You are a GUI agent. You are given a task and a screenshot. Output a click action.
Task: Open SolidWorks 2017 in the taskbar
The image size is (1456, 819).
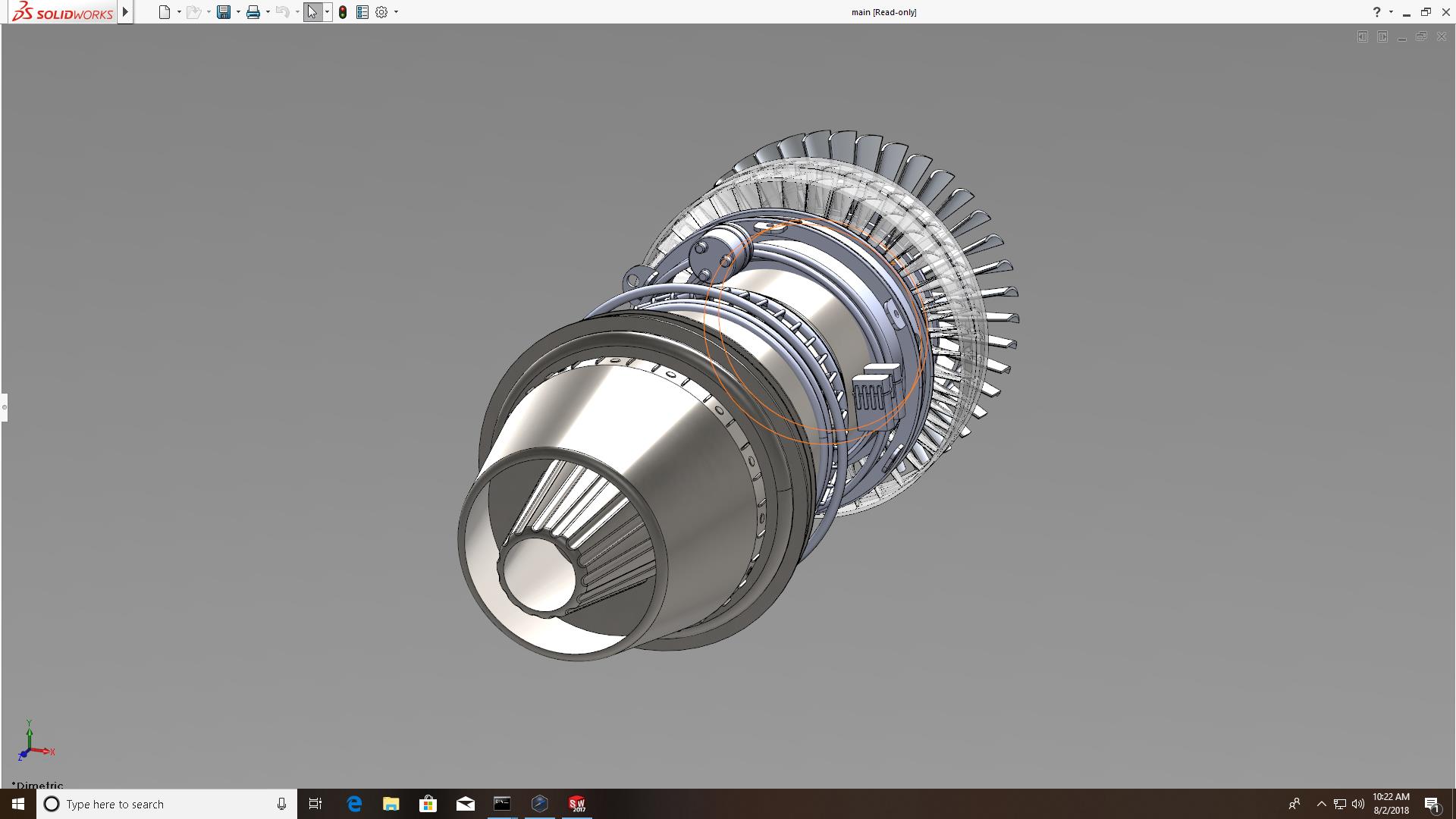pos(577,804)
